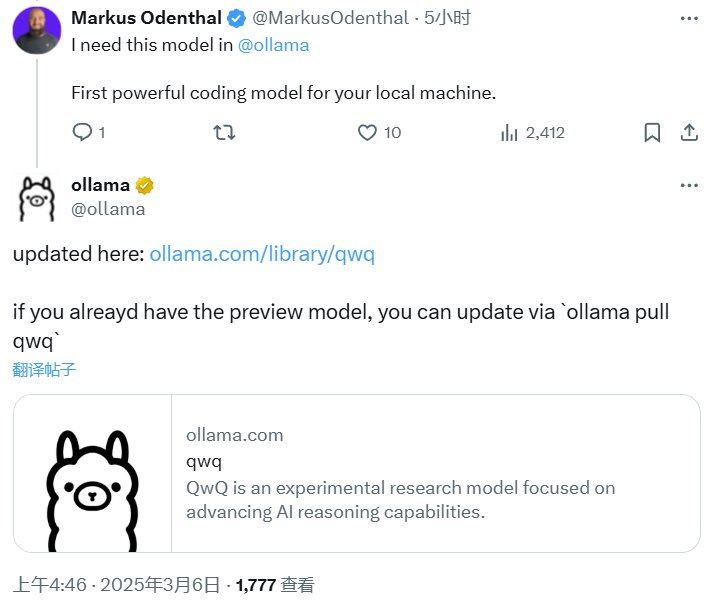This screenshot has height=602, width=714.
Task: Translate the post via 翻译帖子
Action: [x=44, y=369]
